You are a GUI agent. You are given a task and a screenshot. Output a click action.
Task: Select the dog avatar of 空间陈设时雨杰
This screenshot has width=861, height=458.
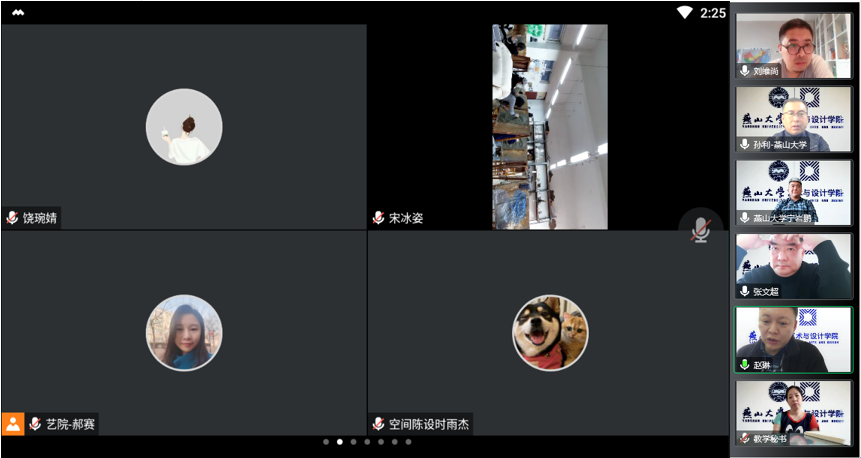point(550,333)
